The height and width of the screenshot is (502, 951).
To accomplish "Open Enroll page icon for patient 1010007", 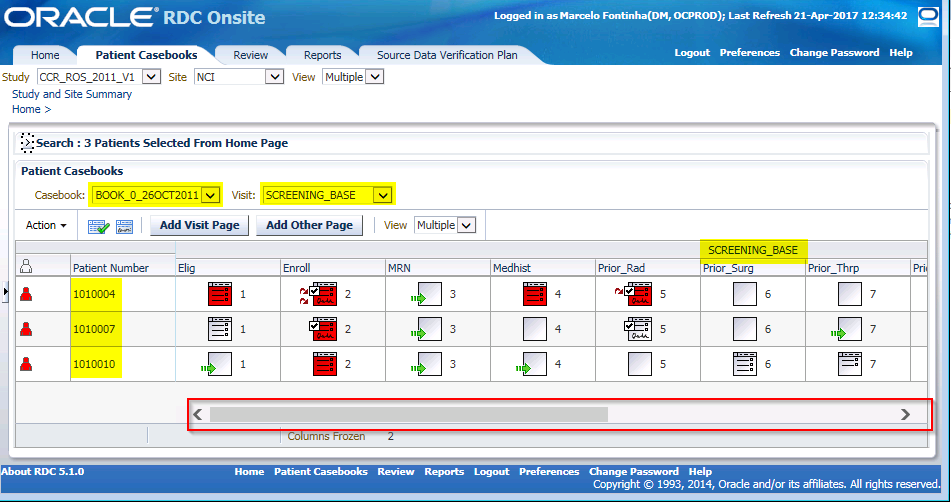I will 323,329.
